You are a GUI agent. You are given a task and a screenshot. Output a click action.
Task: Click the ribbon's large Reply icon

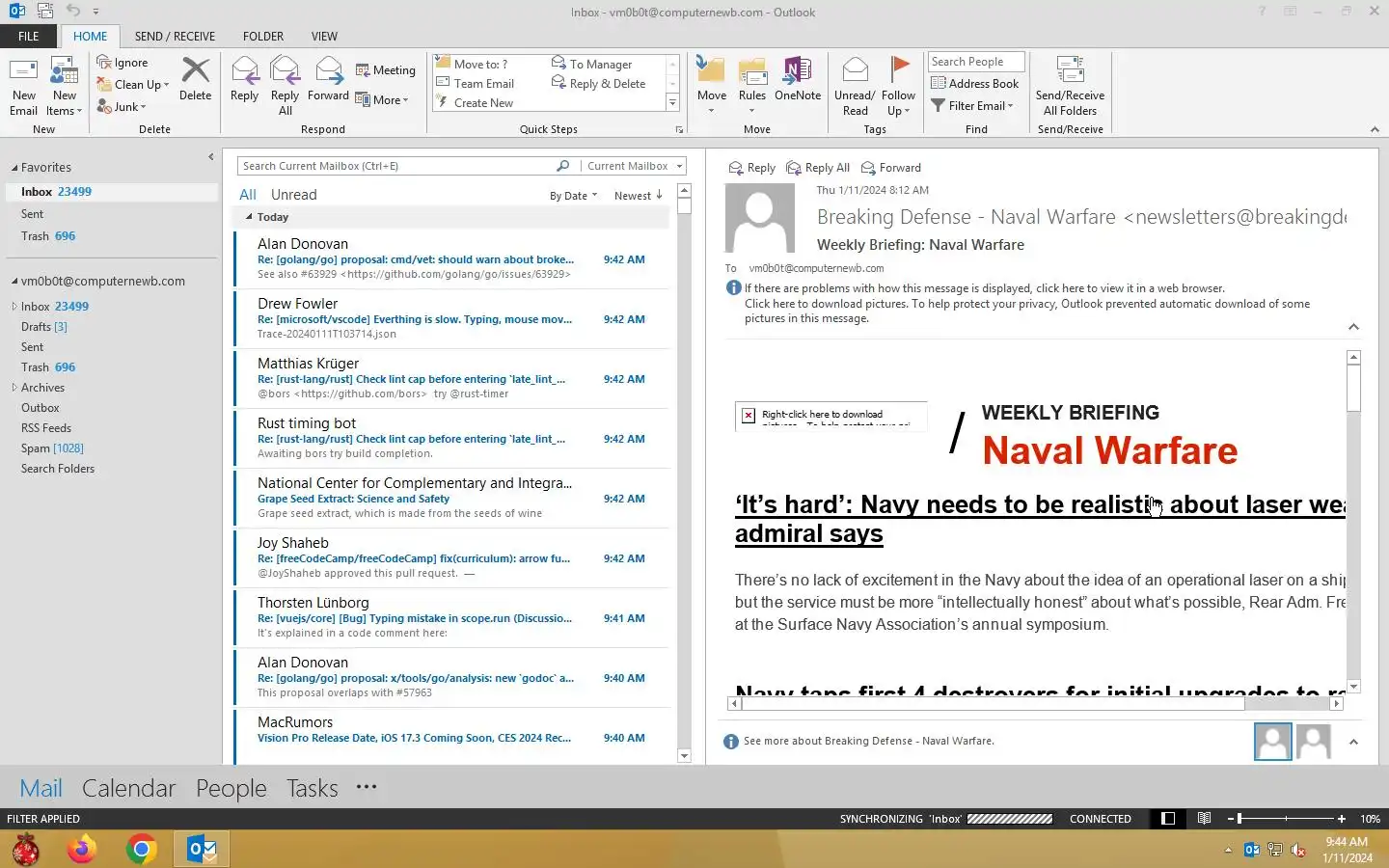coord(244,79)
